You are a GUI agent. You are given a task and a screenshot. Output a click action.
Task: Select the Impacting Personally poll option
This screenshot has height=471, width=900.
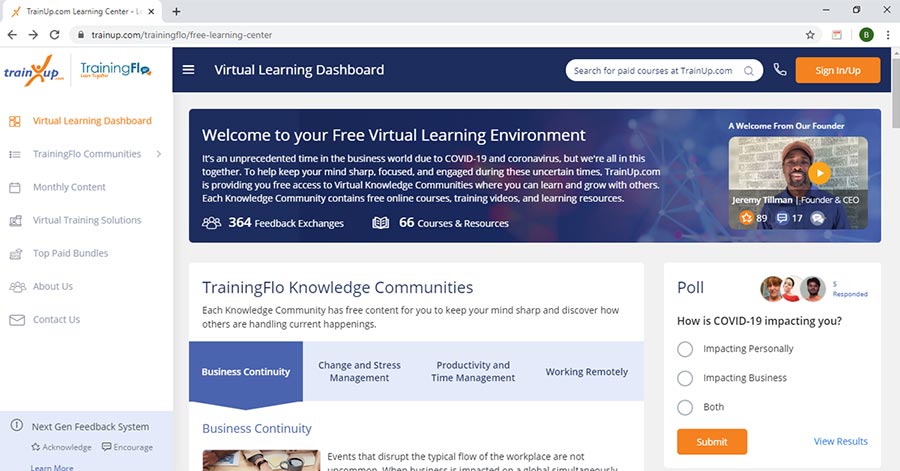point(685,349)
